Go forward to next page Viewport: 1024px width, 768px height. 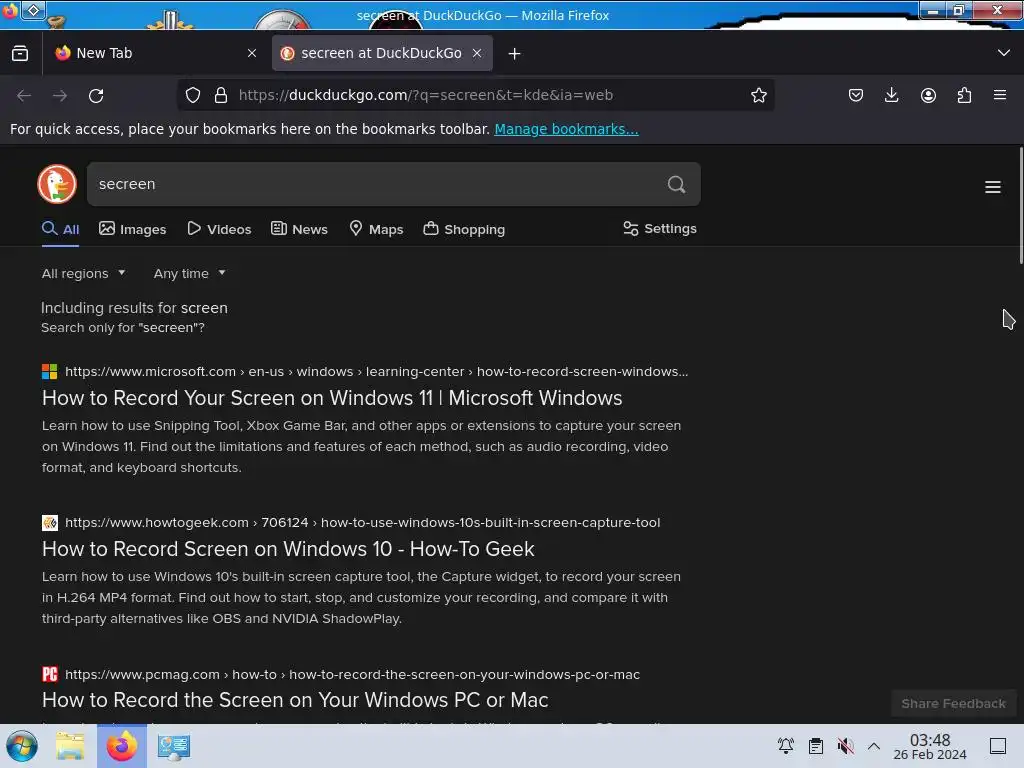point(60,95)
